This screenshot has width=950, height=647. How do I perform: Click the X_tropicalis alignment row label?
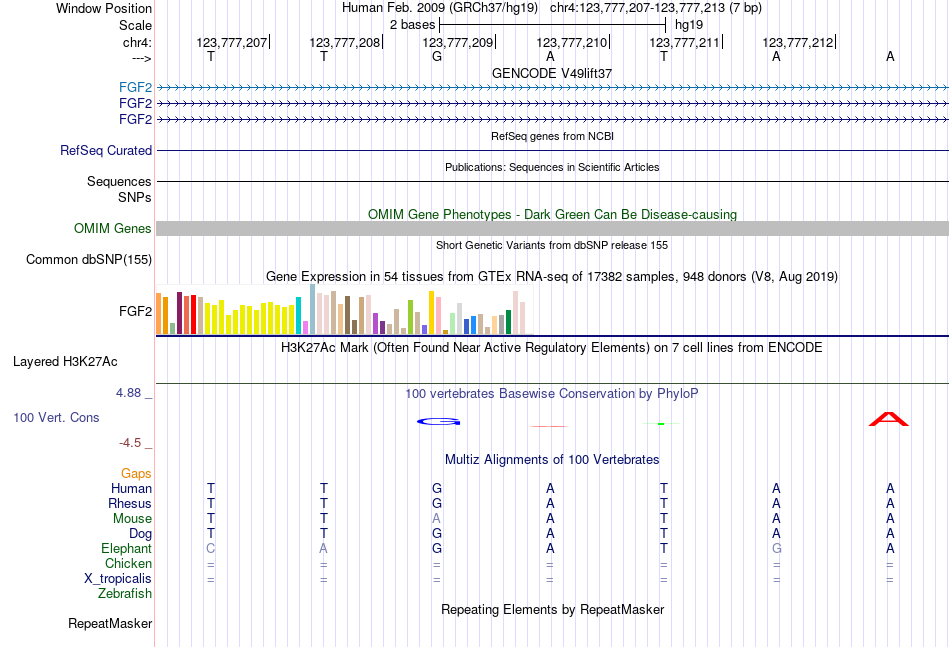(118, 579)
